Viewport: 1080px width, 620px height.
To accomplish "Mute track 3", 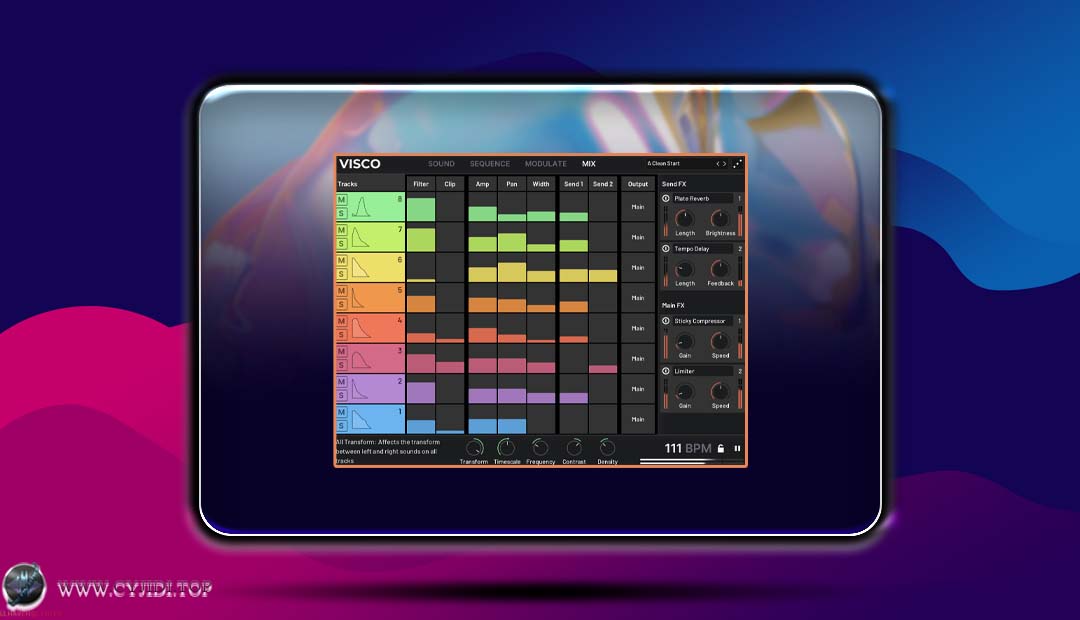I will (342, 351).
